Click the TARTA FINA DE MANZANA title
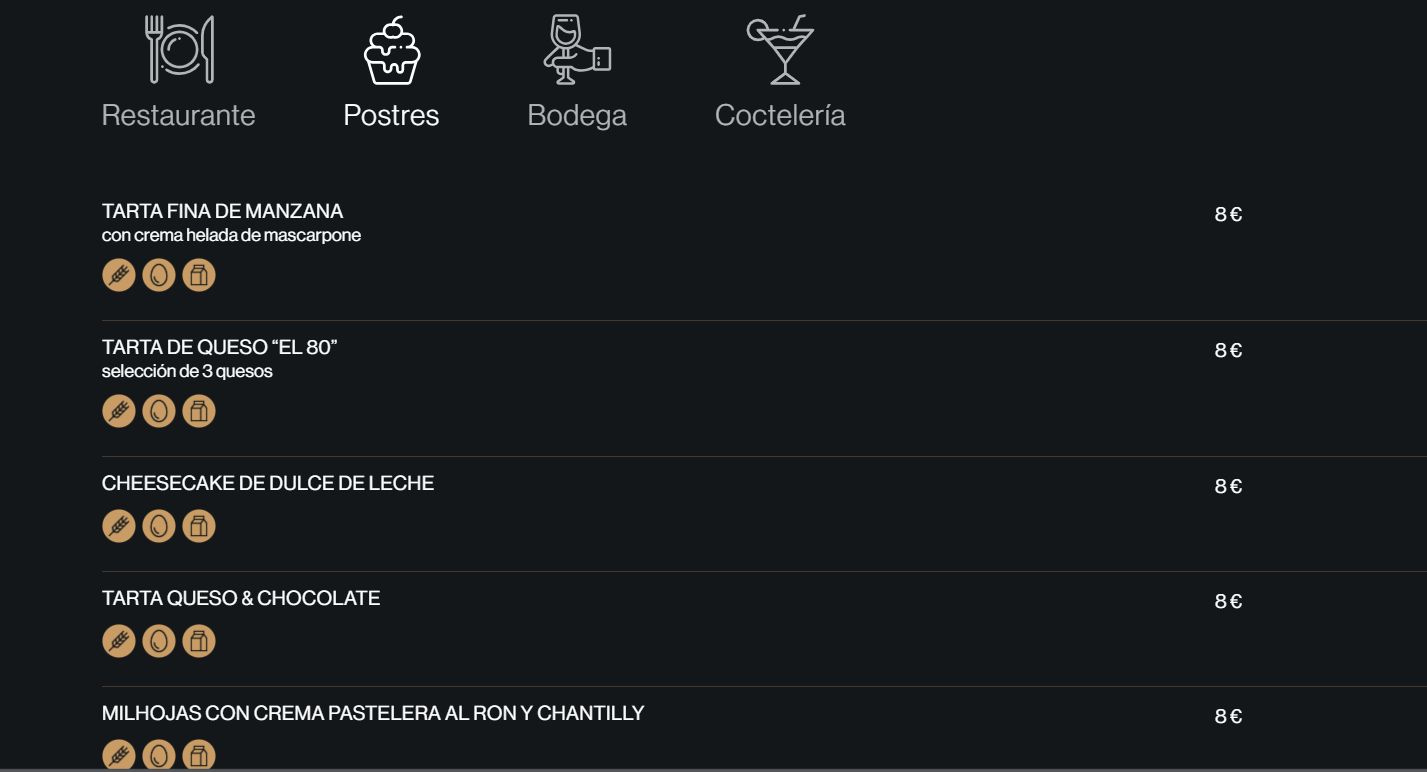The image size is (1427, 772). tap(222, 211)
